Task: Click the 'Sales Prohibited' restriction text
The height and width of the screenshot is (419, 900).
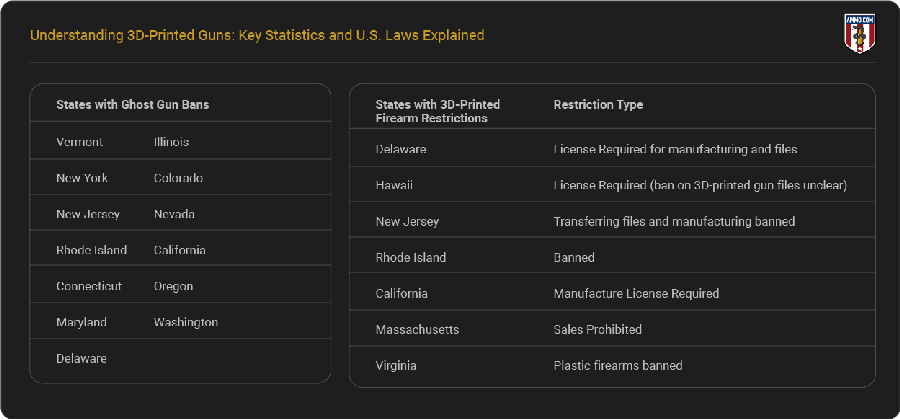Action: point(597,329)
